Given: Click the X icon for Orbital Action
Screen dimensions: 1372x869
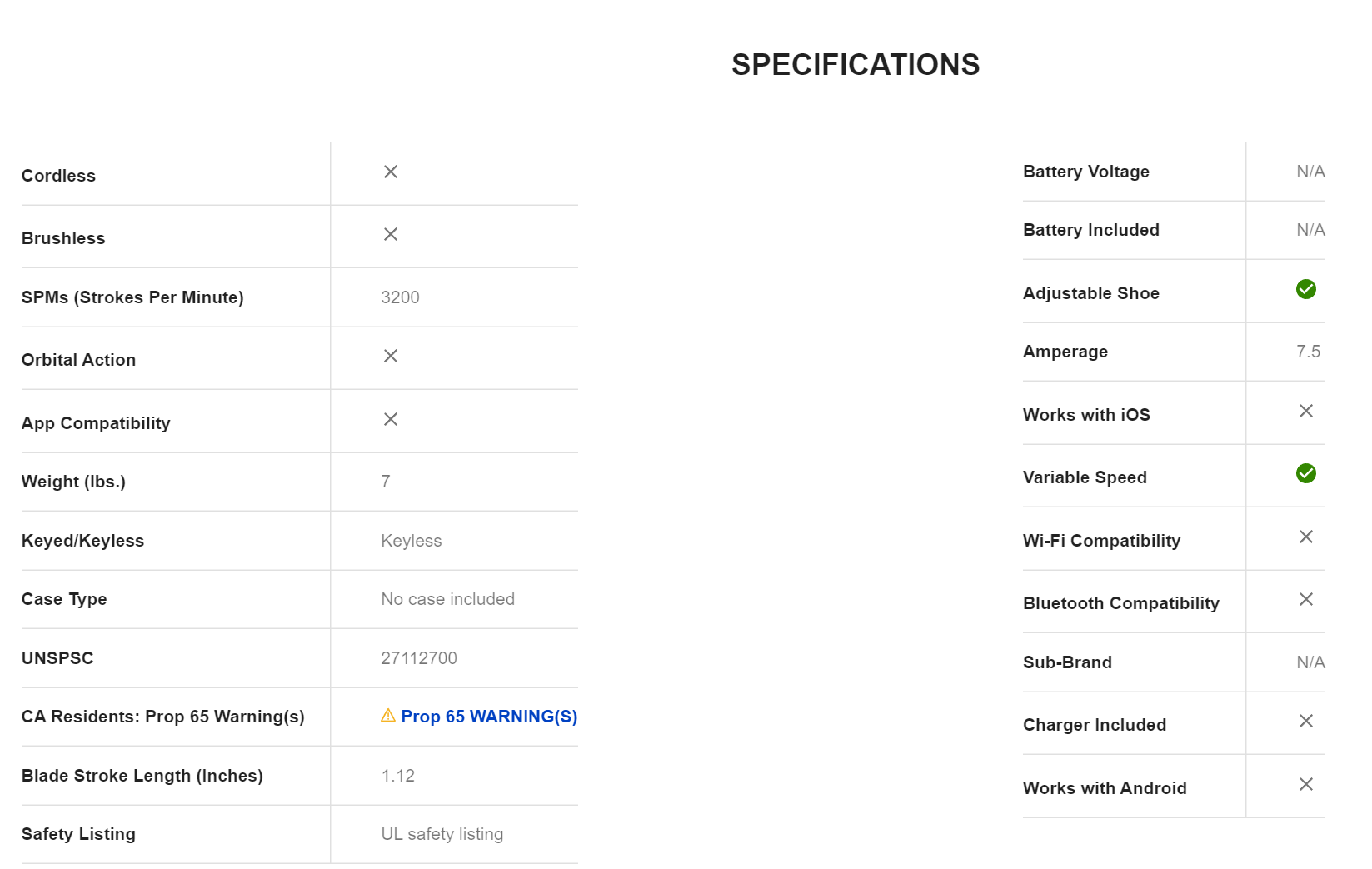Looking at the screenshot, I should click(390, 356).
